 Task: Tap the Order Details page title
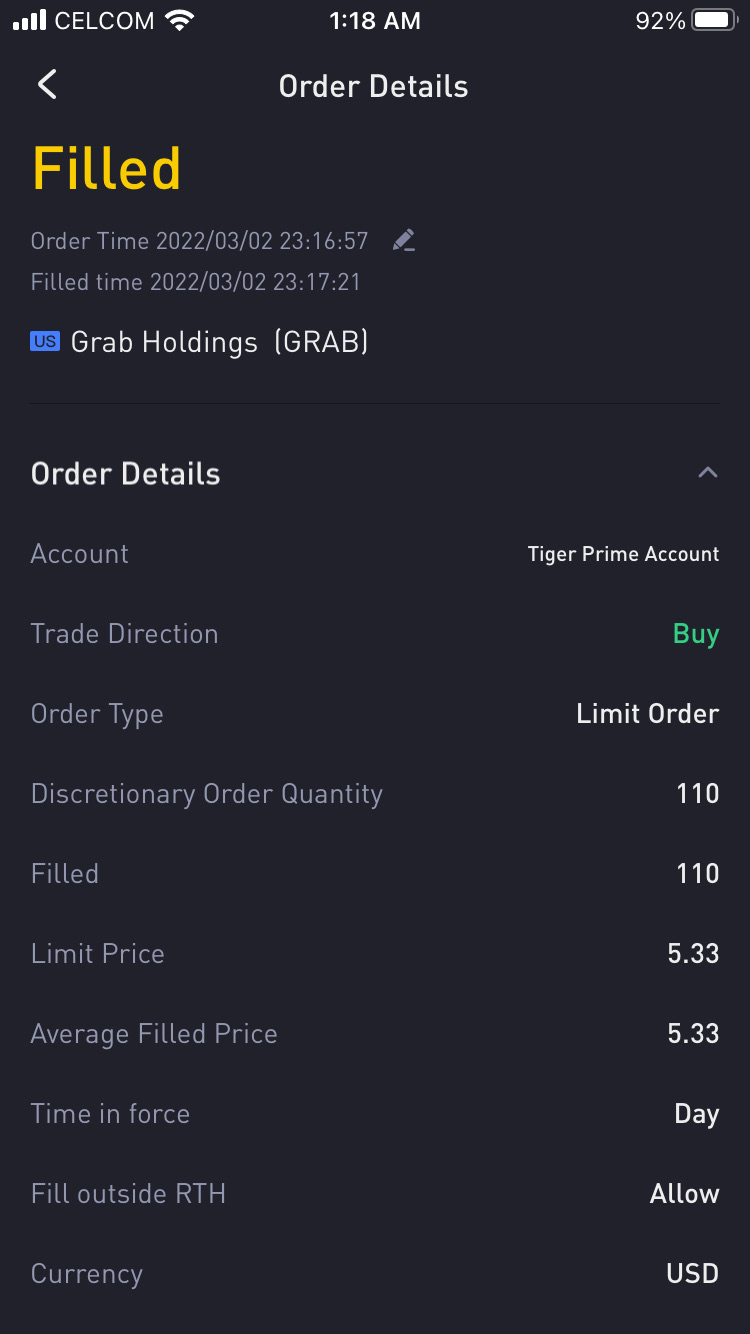(373, 86)
